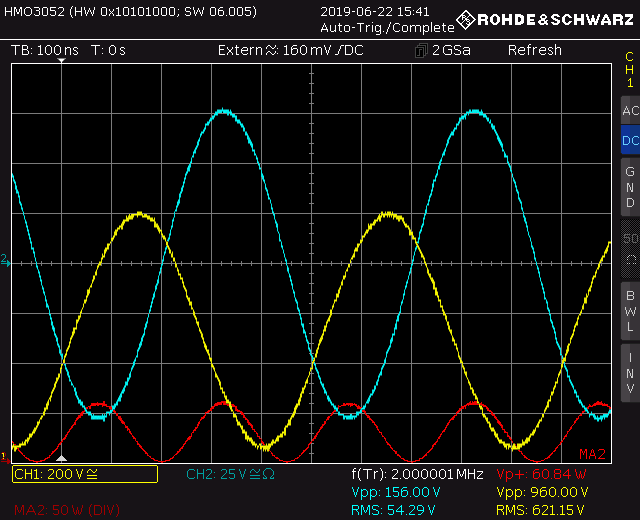Set channel 1 coupling to GND
Viewport: 640px width, 520px height.
tap(629, 187)
